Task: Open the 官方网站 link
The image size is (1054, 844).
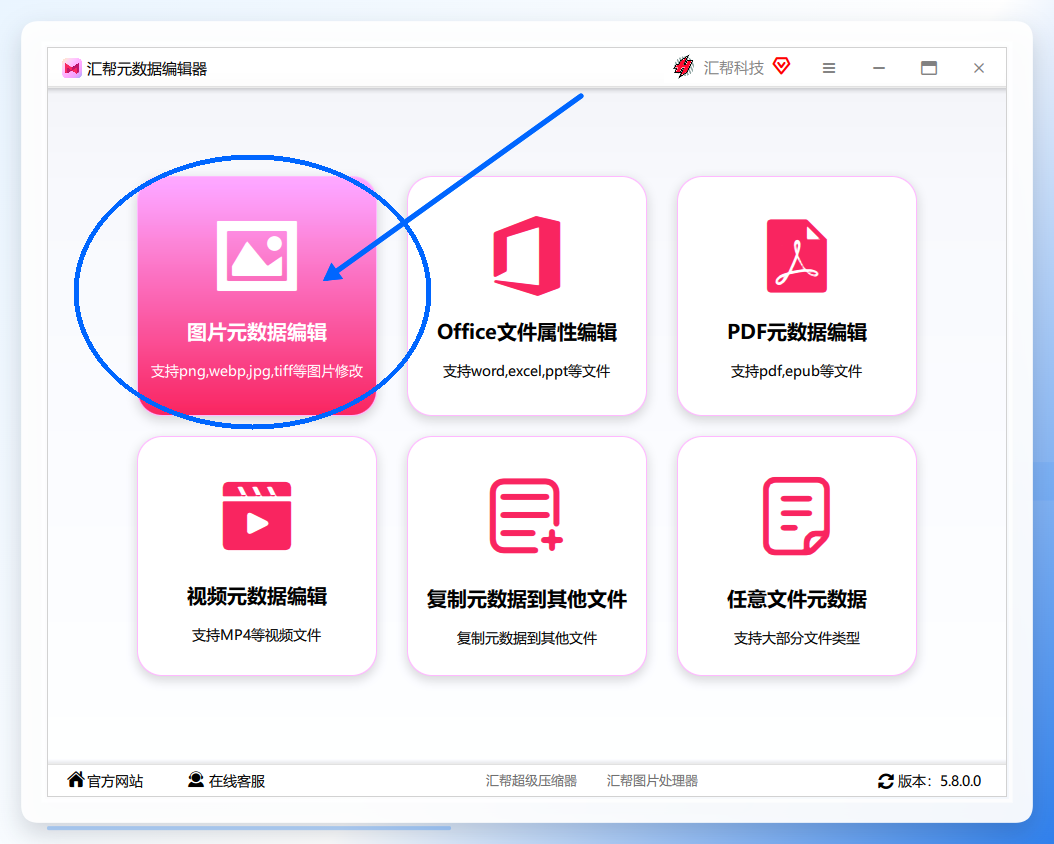Action: point(115,781)
